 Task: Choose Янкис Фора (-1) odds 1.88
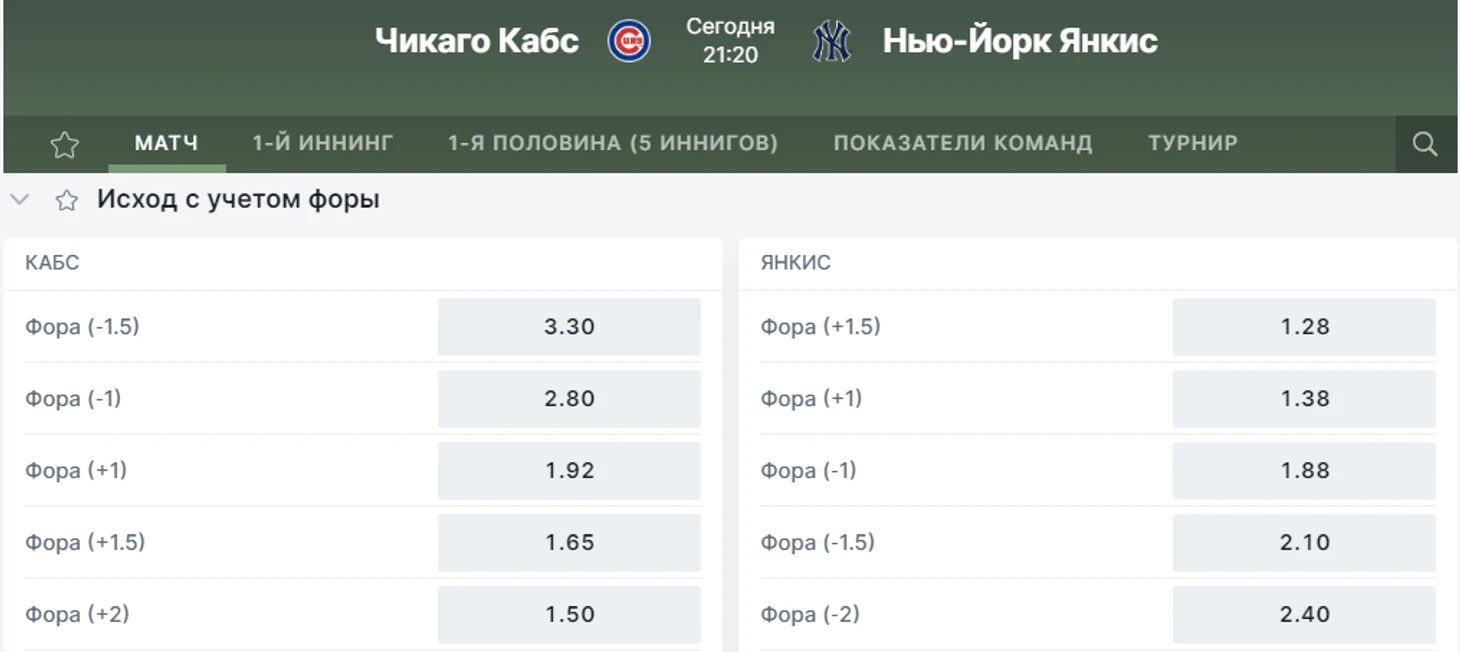click(1304, 471)
